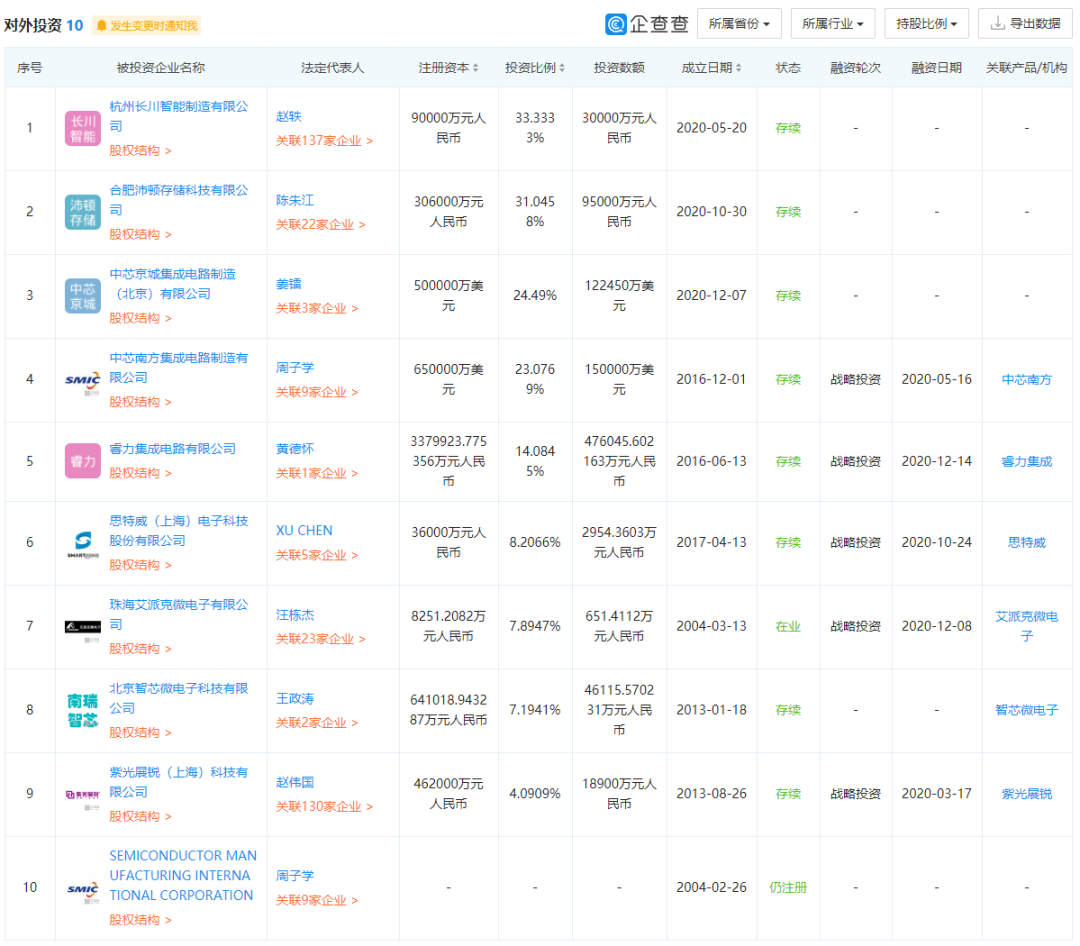Expand 关联130家企业 link
This screenshot has height=946, width=1080.
[324, 806]
